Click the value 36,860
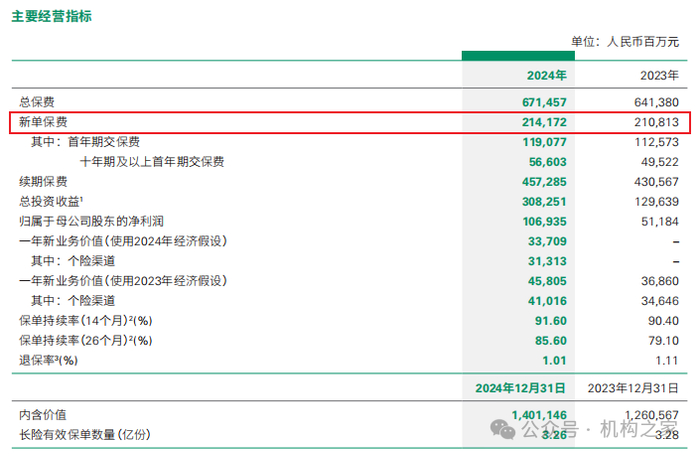Image resolution: width=700 pixels, height=457 pixels. (660, 281)
